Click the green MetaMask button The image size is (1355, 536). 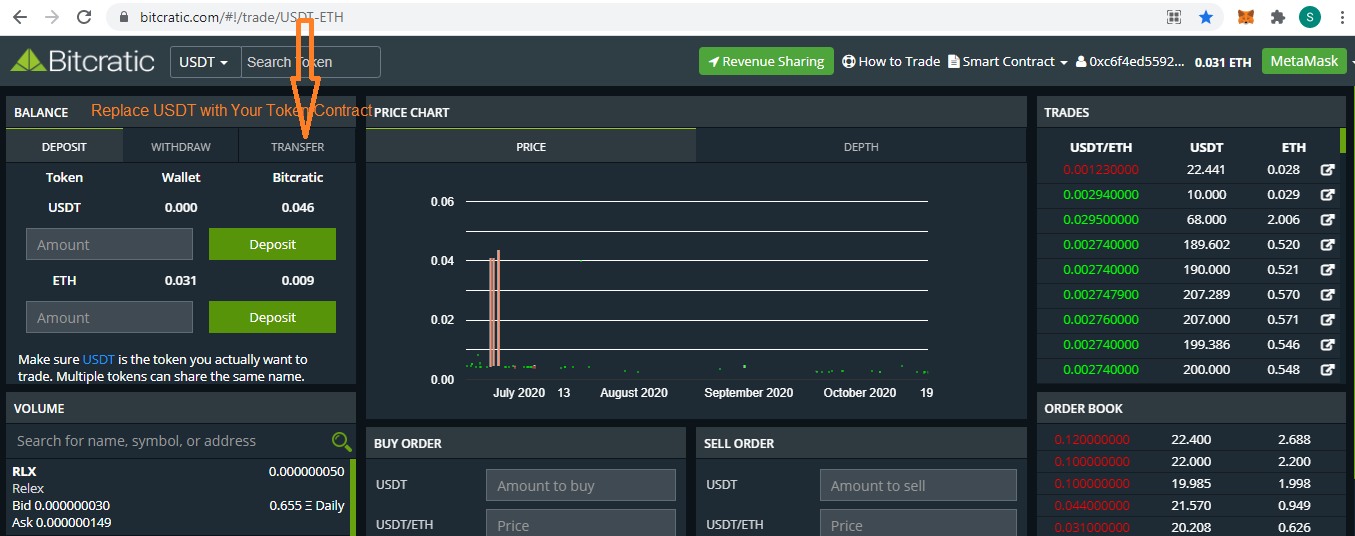(1304, 61)
